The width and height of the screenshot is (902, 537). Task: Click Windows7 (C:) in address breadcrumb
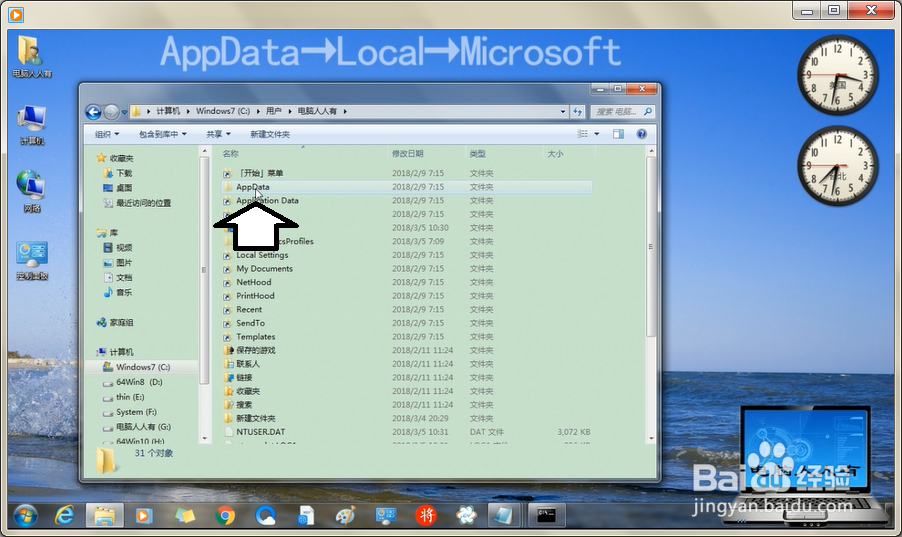223,111
